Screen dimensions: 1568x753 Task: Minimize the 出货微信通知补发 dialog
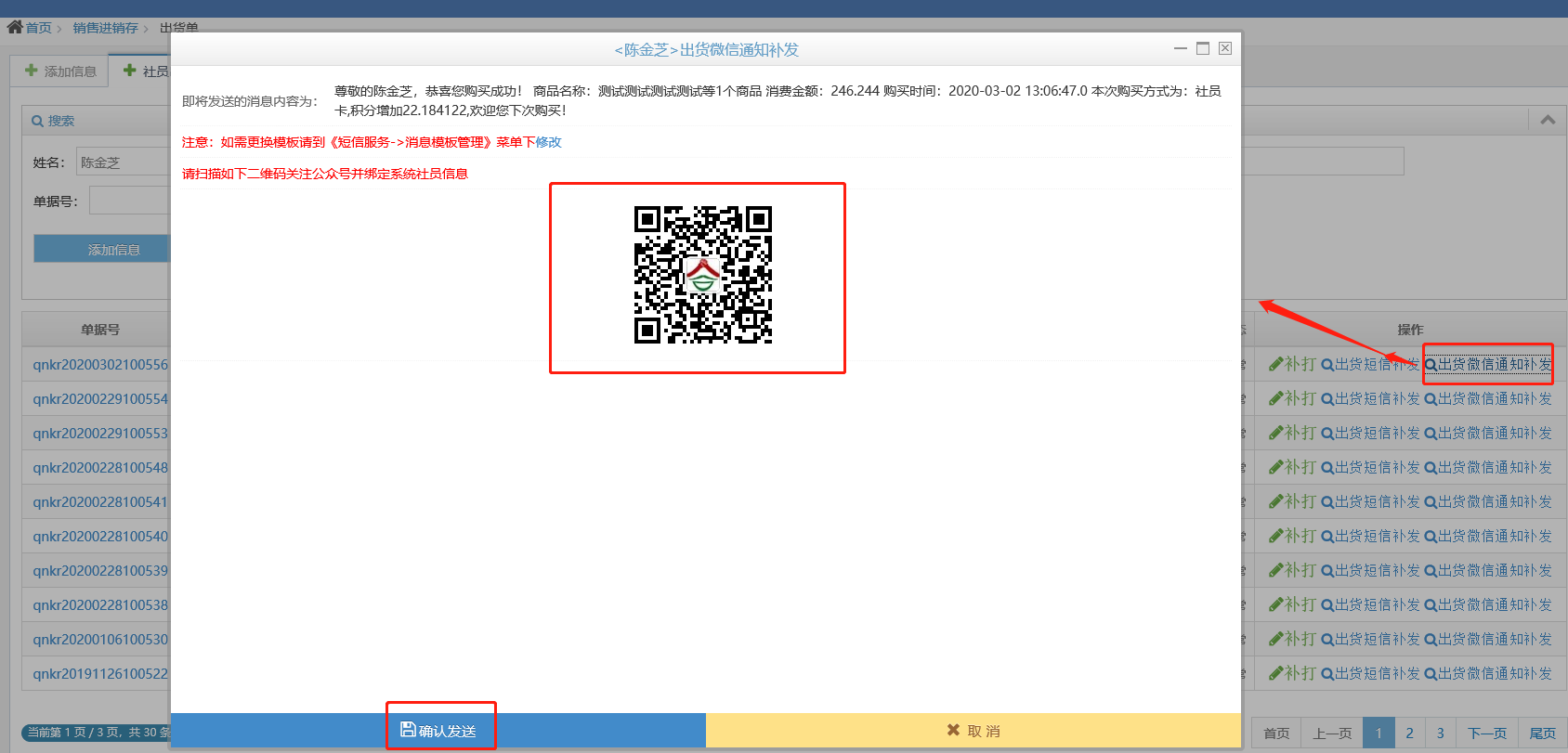click(1181, 48)
